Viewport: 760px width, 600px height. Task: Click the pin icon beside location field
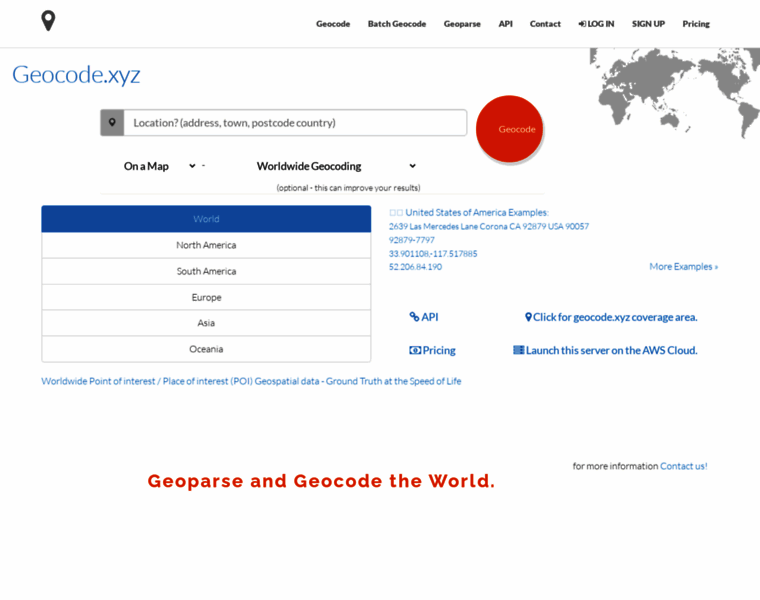pos(112,123)
